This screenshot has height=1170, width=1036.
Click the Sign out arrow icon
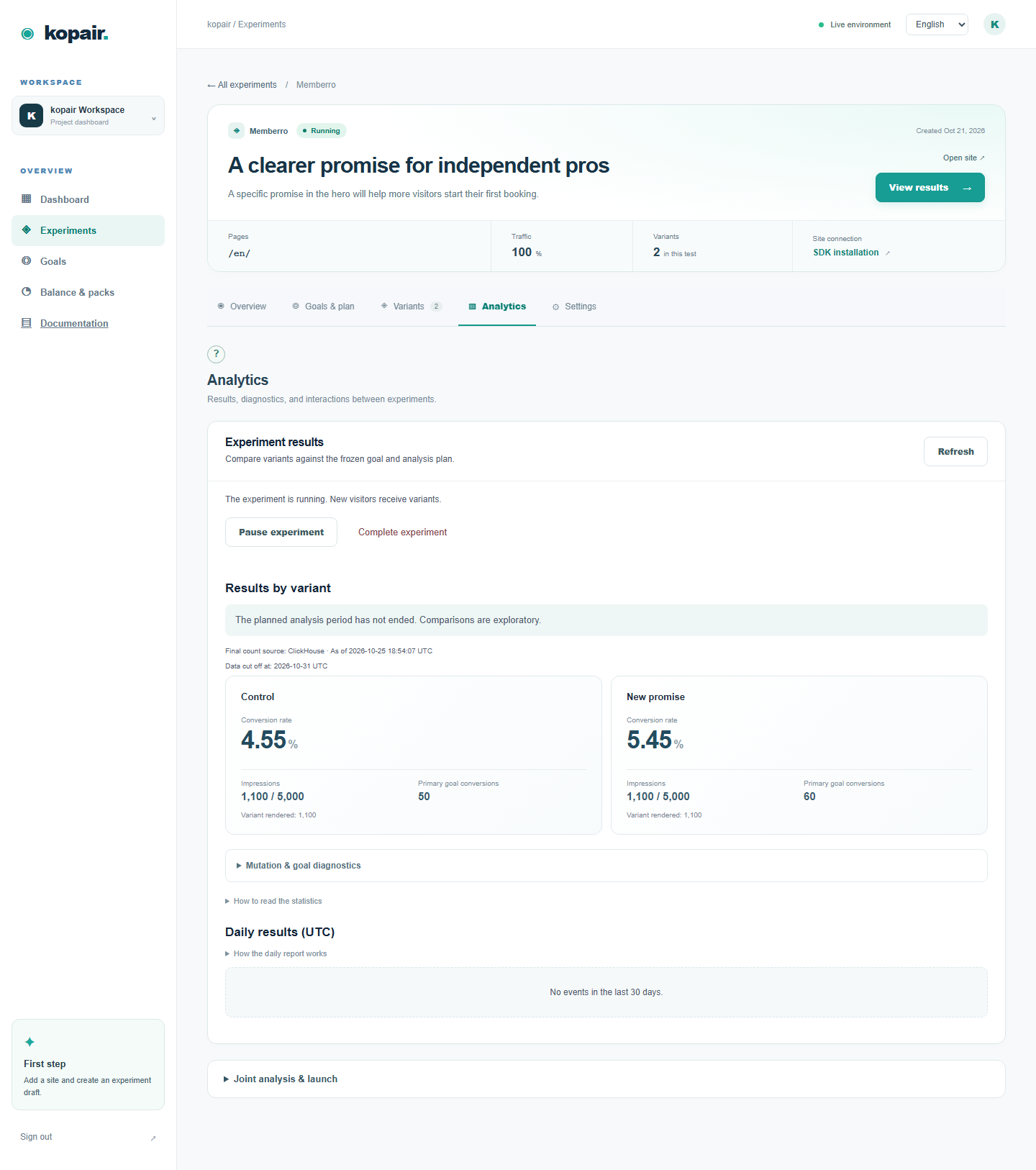[153, 1138]
